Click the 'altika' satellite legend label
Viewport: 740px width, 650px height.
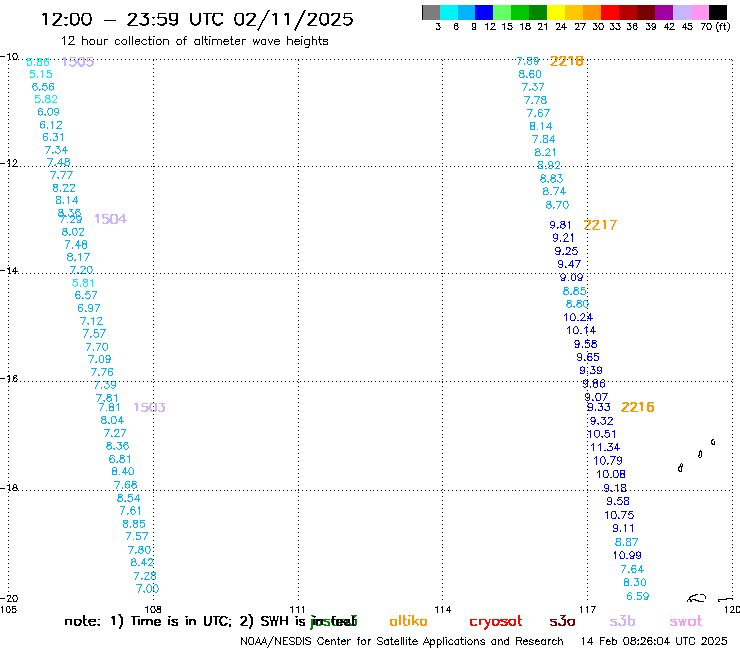pyautogui.click(x=408, y=621)
